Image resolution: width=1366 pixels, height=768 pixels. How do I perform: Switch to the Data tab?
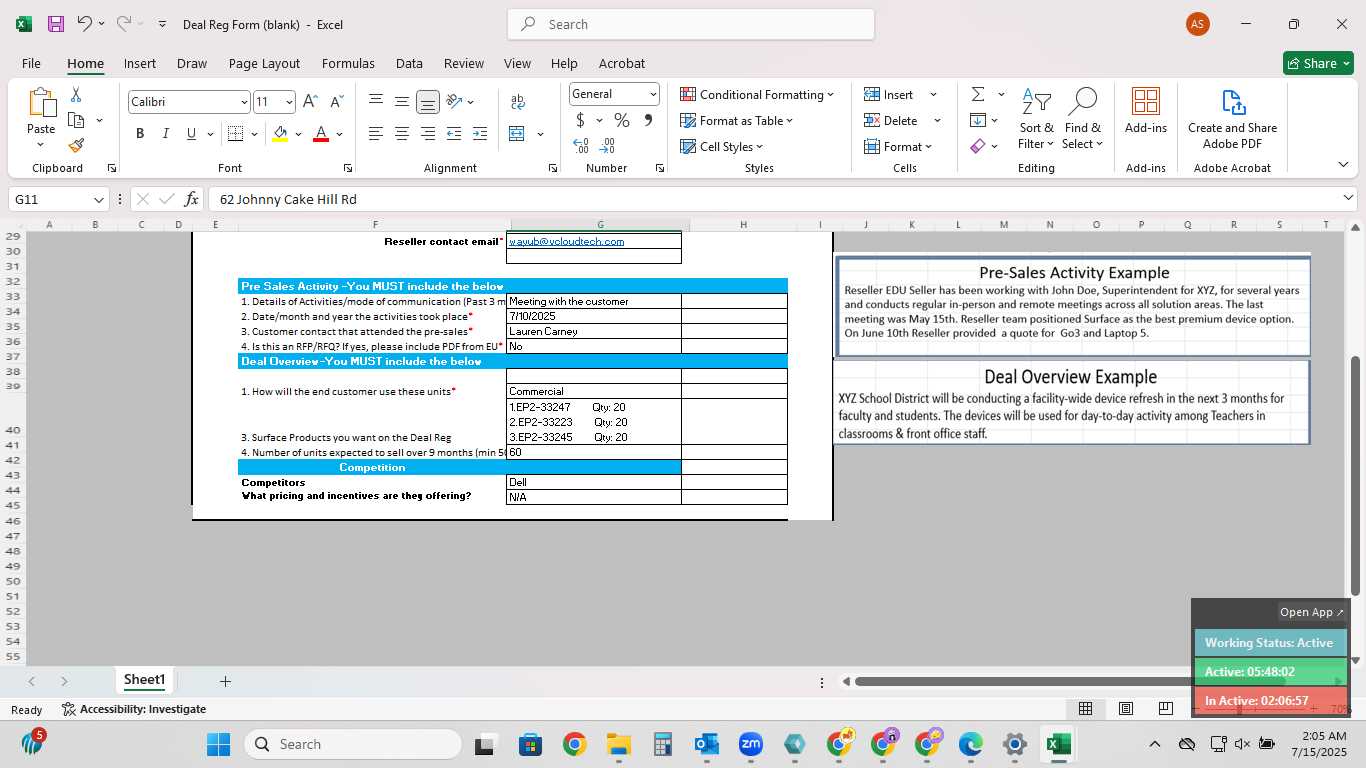[409, 63]
